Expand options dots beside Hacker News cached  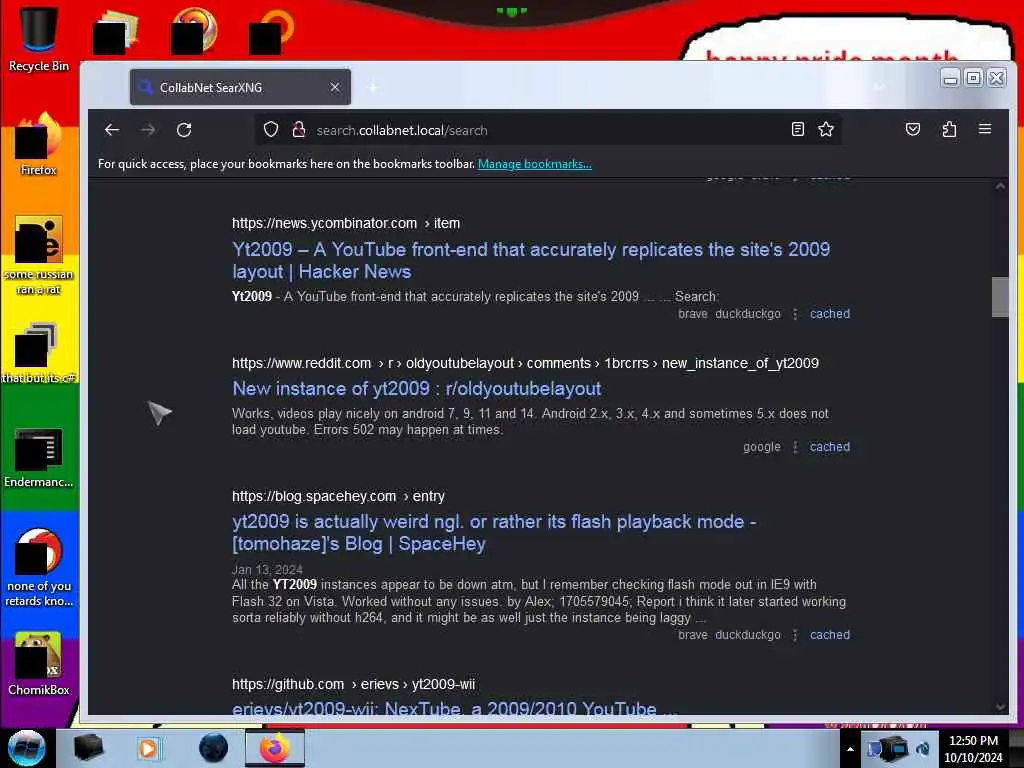pyautogui.click(x=795, y=314)
